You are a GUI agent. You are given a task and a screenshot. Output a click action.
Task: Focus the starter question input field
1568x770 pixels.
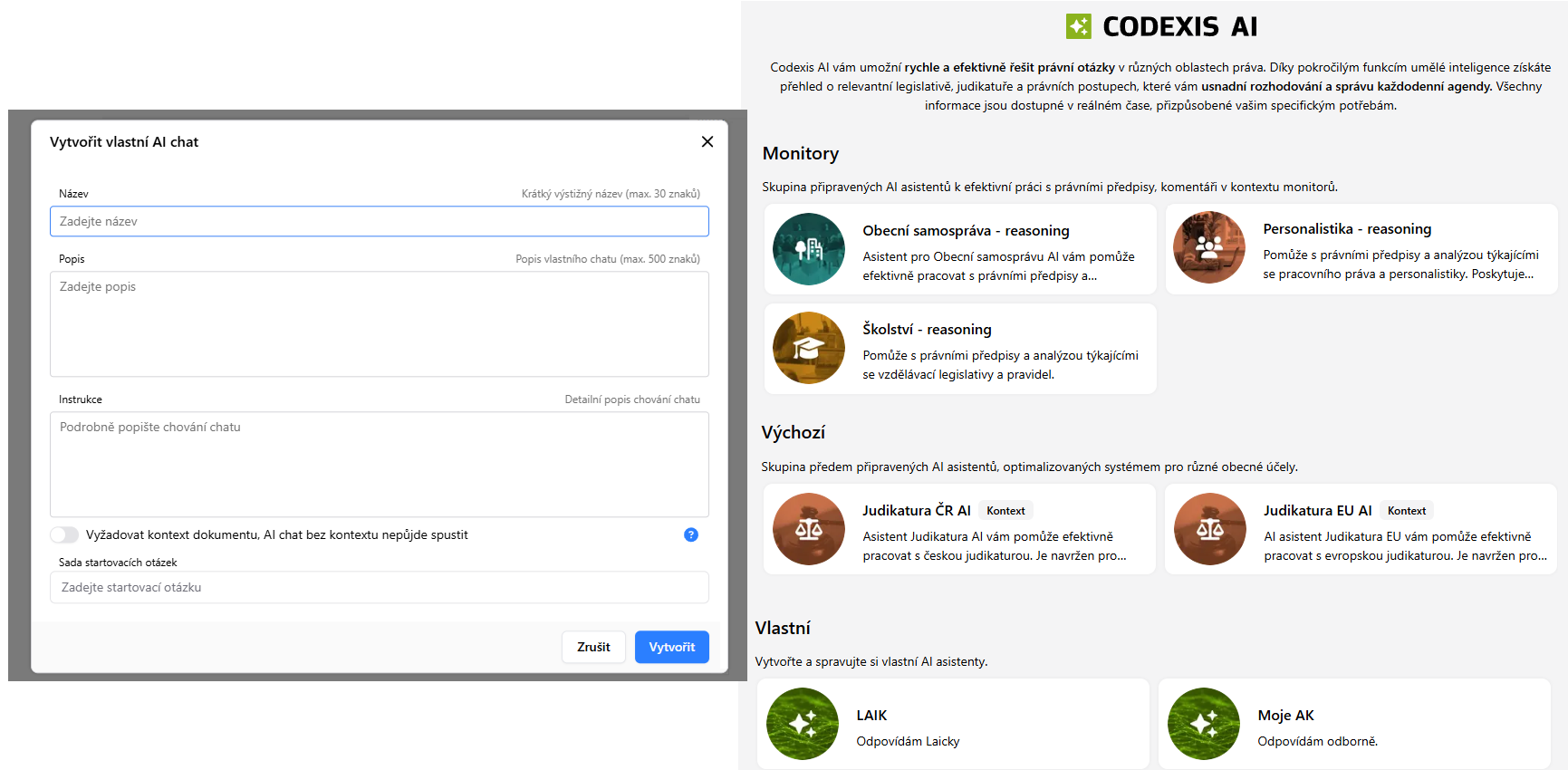point(379,587)
